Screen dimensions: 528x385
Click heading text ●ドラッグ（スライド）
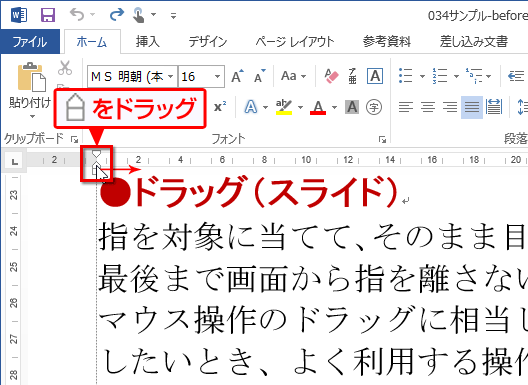[249, 192]
